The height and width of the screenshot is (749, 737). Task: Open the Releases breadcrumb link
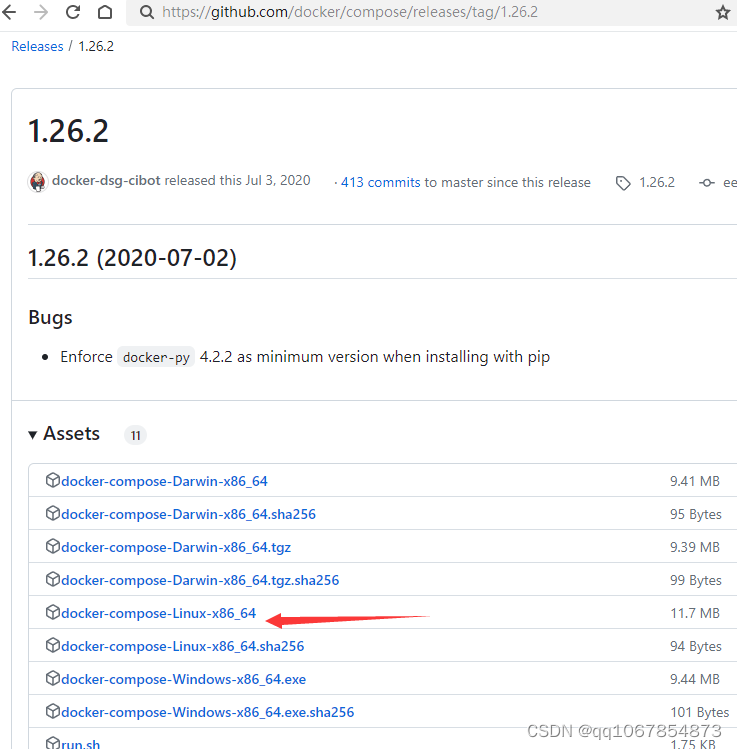point(37,46)
